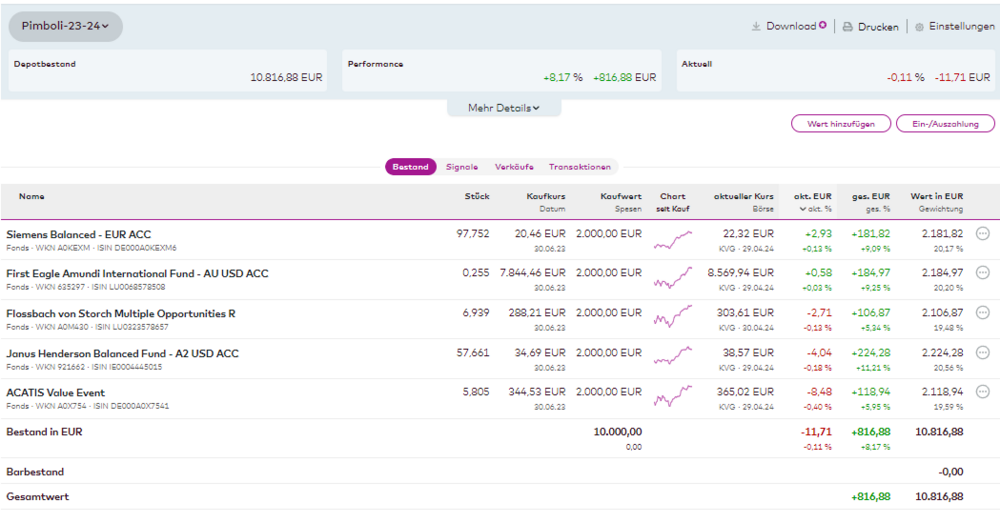The height and width of the screenshot is (523, 1000).
Task: Click the Download icon
Action: (757, 27)
